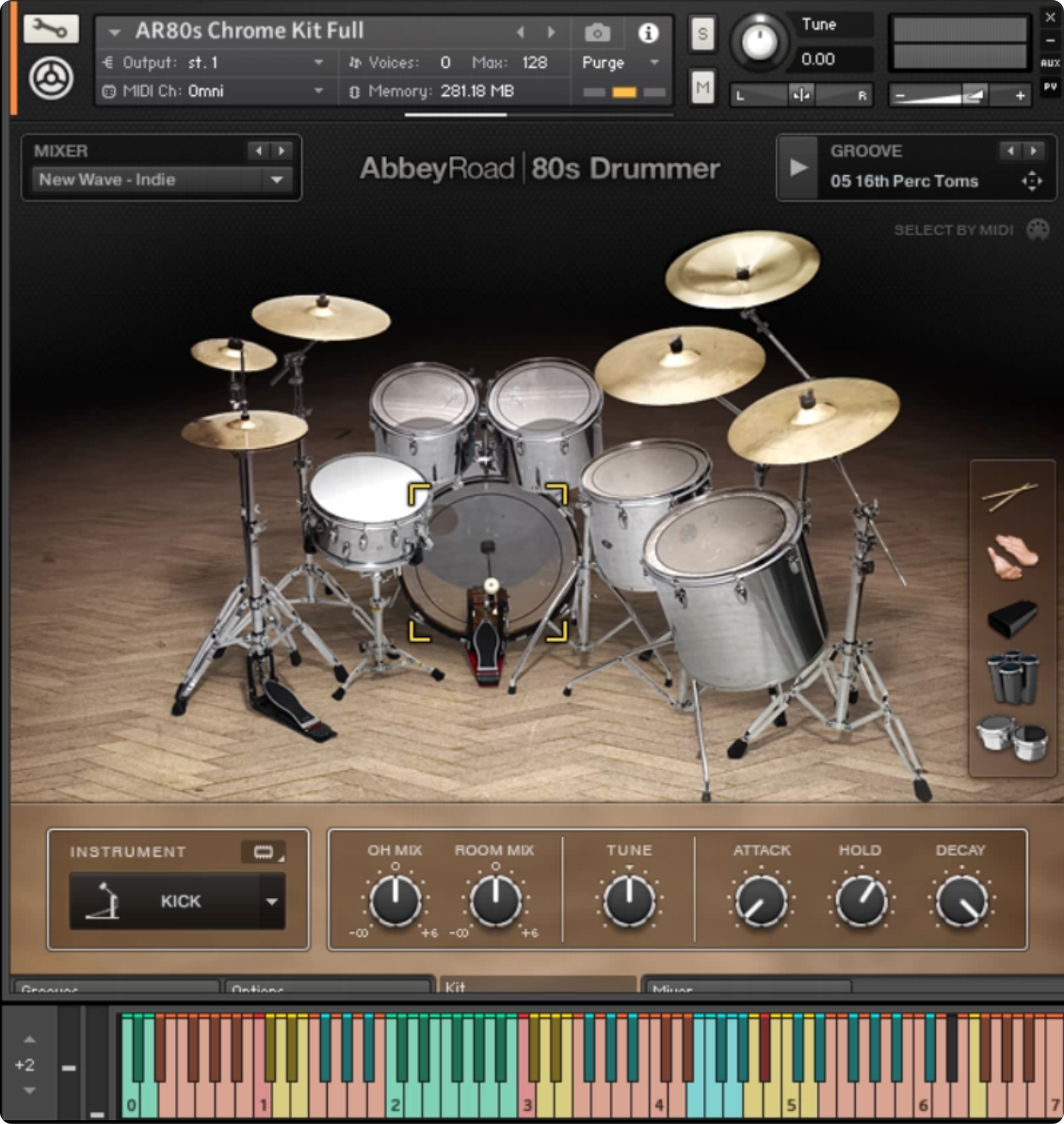1064x1124 pixels.
Task: Select the hand claps icon
Action: (1011, 555)
